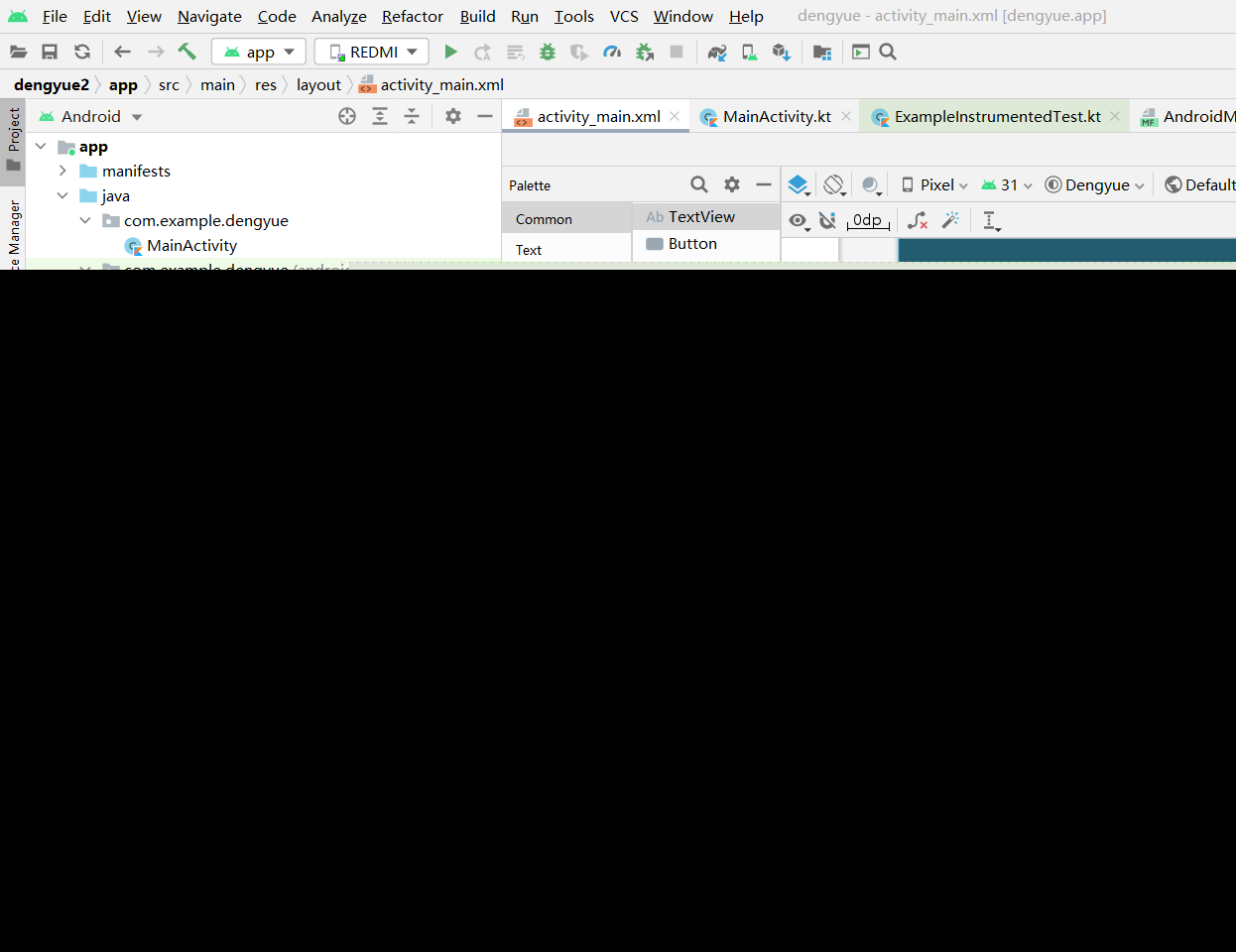Open the Build menu
The width and height of the screenshot is (1236, 952).
477,16
